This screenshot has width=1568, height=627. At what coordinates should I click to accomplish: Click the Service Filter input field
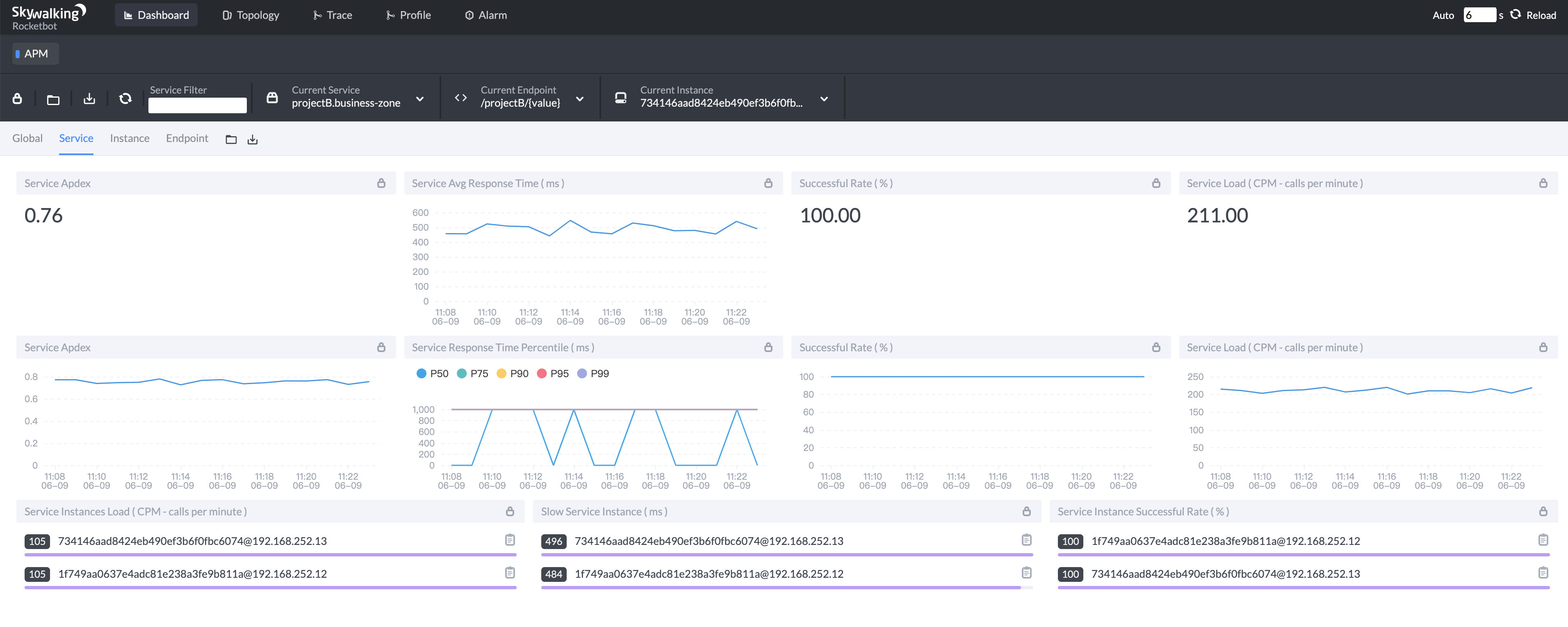[197, 105]
